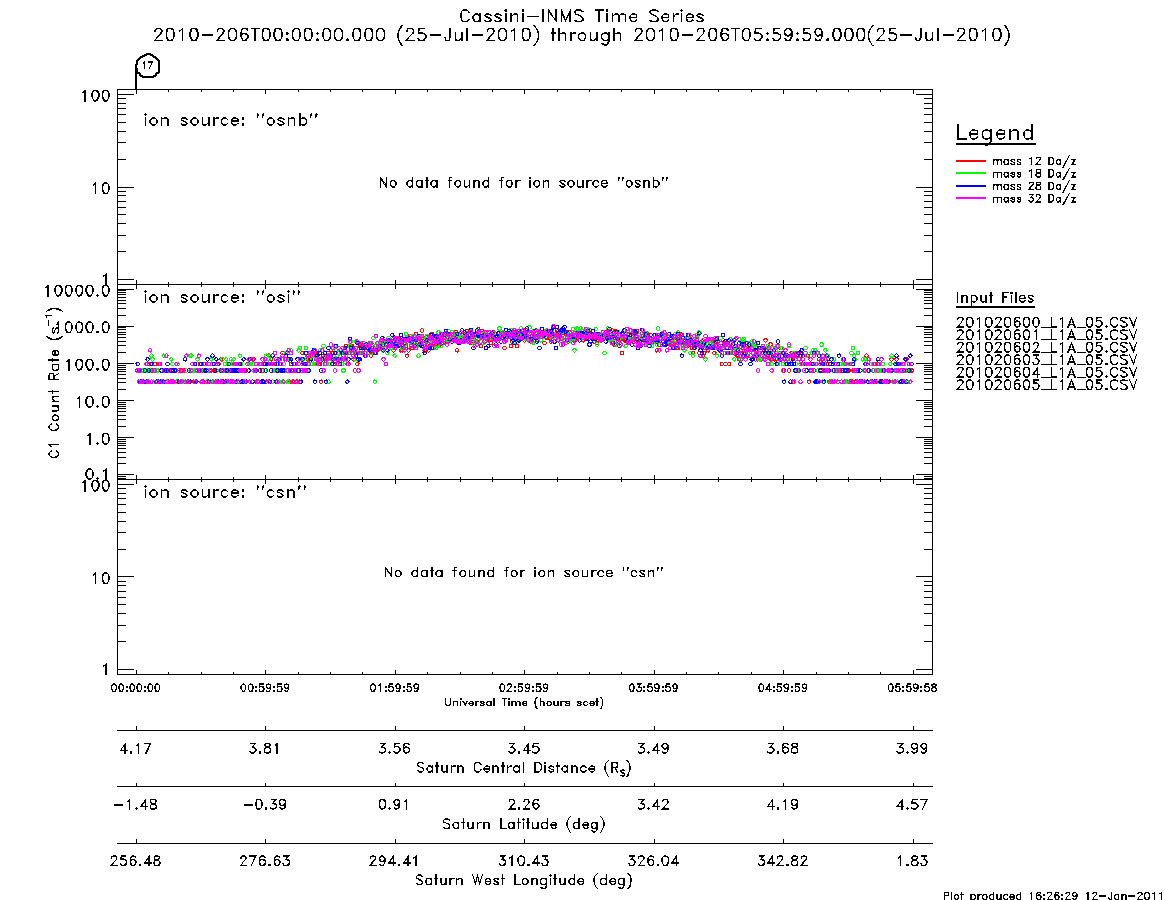
Task: Click the ion source "osnb" panel label
Action: pos(231,120)
